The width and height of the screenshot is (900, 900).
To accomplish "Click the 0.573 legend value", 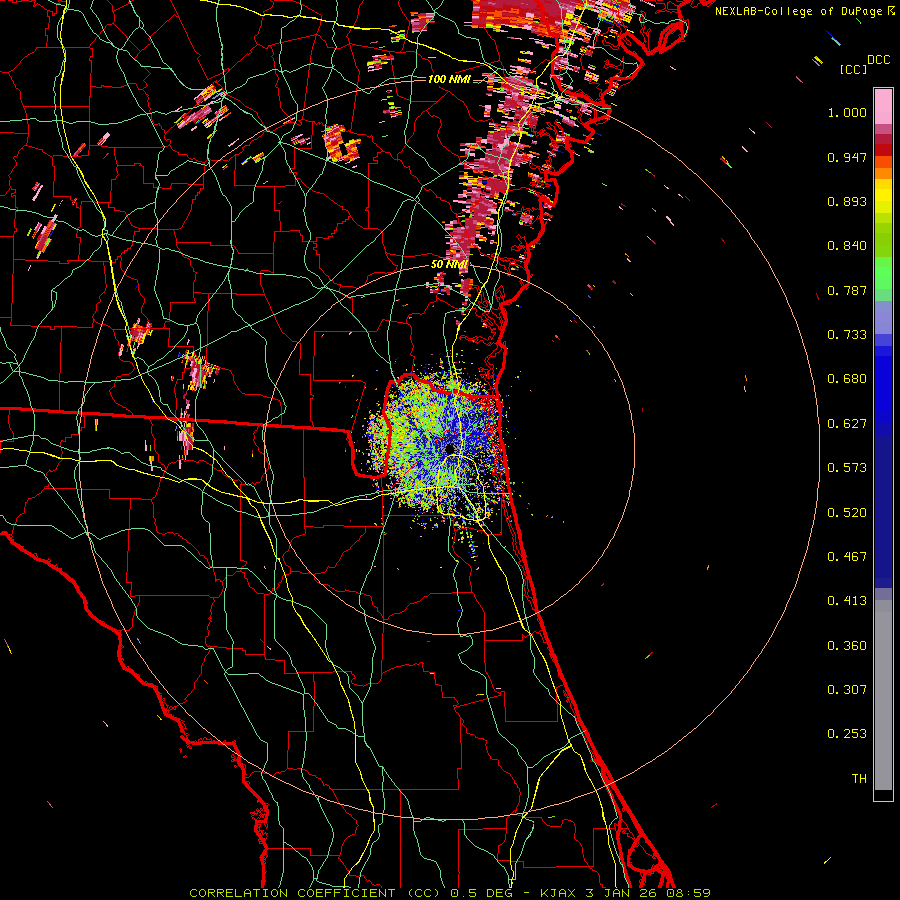I will [847, 468].
